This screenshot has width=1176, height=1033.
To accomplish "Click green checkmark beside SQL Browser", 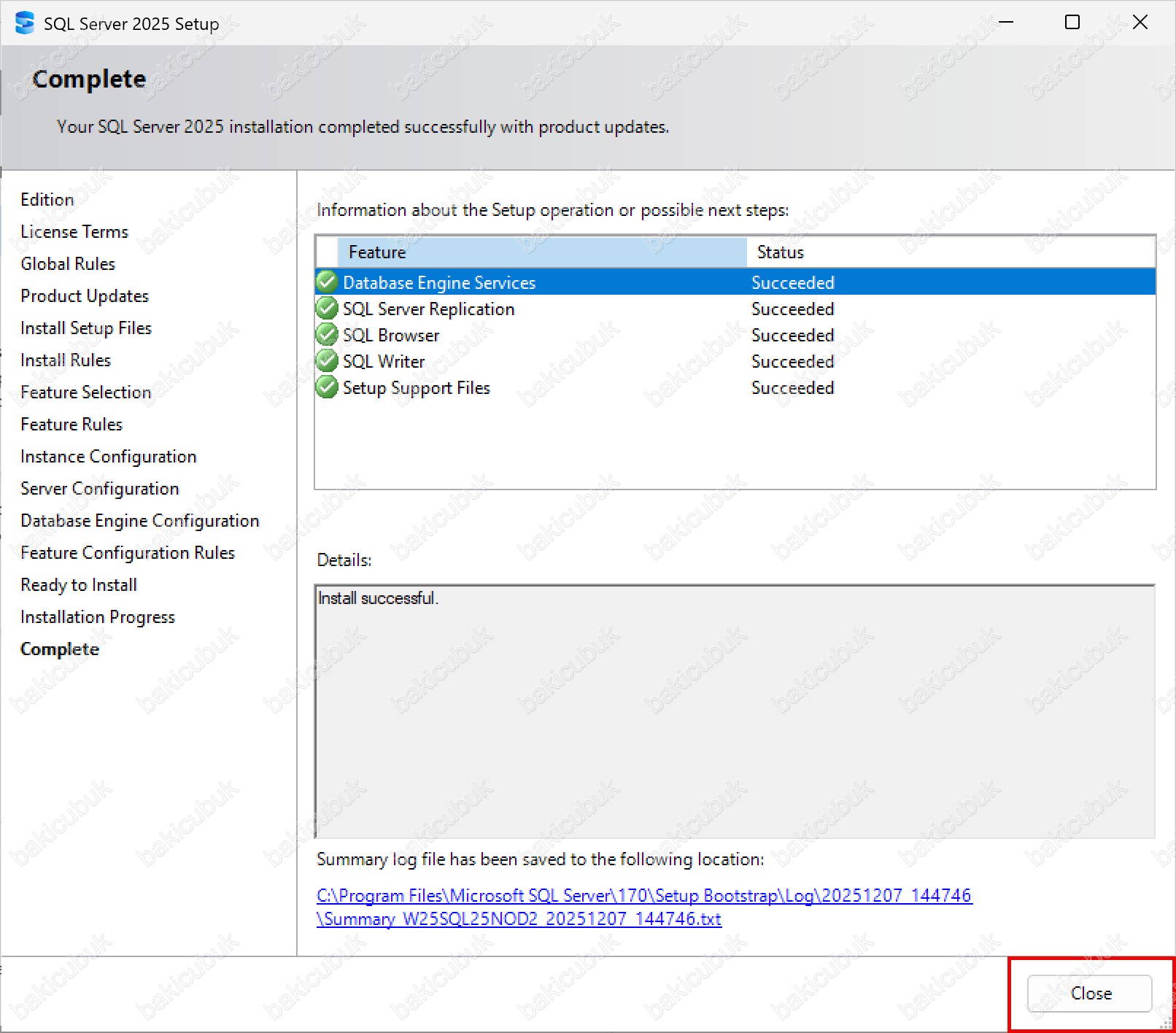I will click(327, 335).
